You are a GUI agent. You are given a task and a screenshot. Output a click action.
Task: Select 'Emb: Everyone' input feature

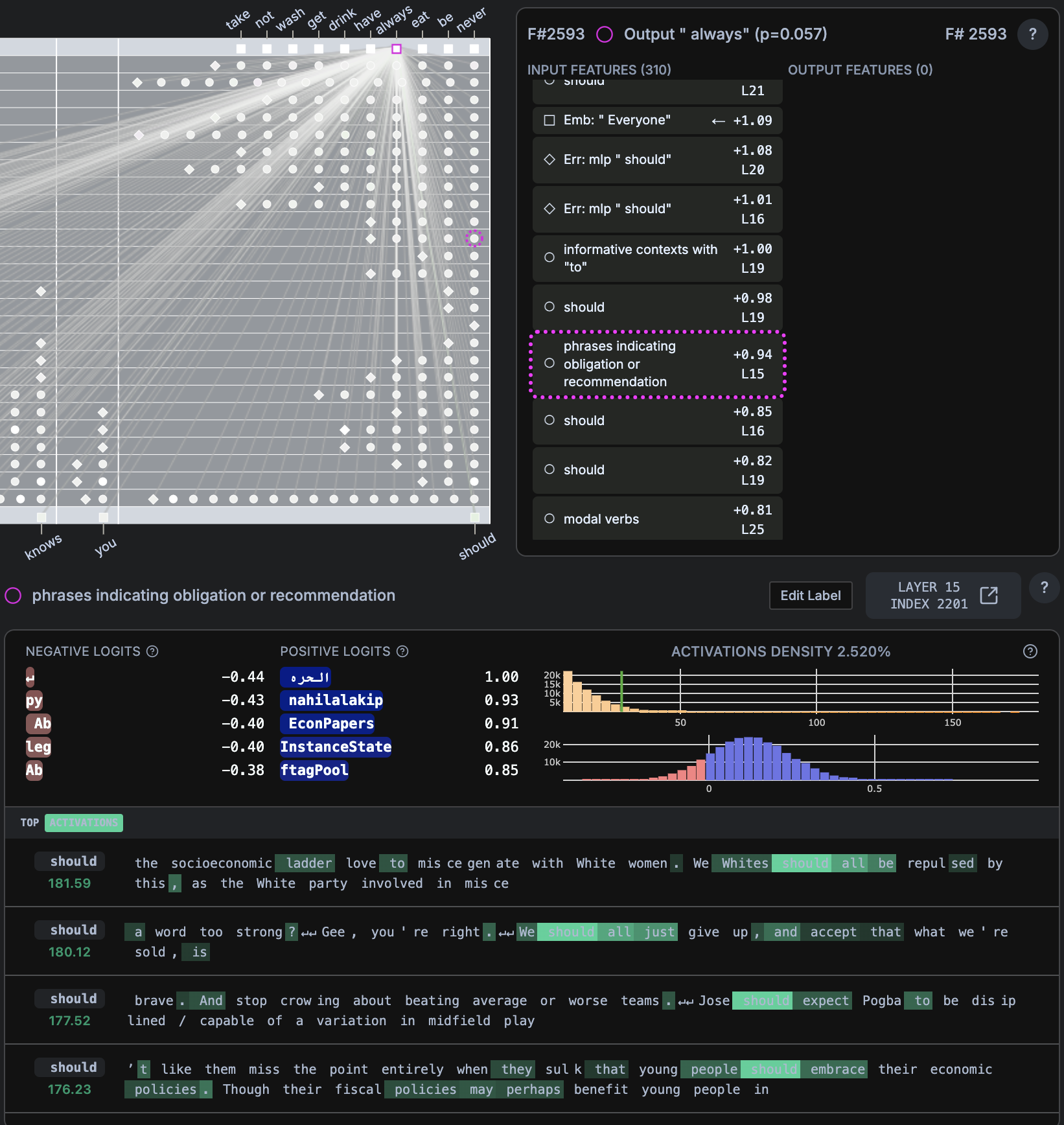pos(657,120)
